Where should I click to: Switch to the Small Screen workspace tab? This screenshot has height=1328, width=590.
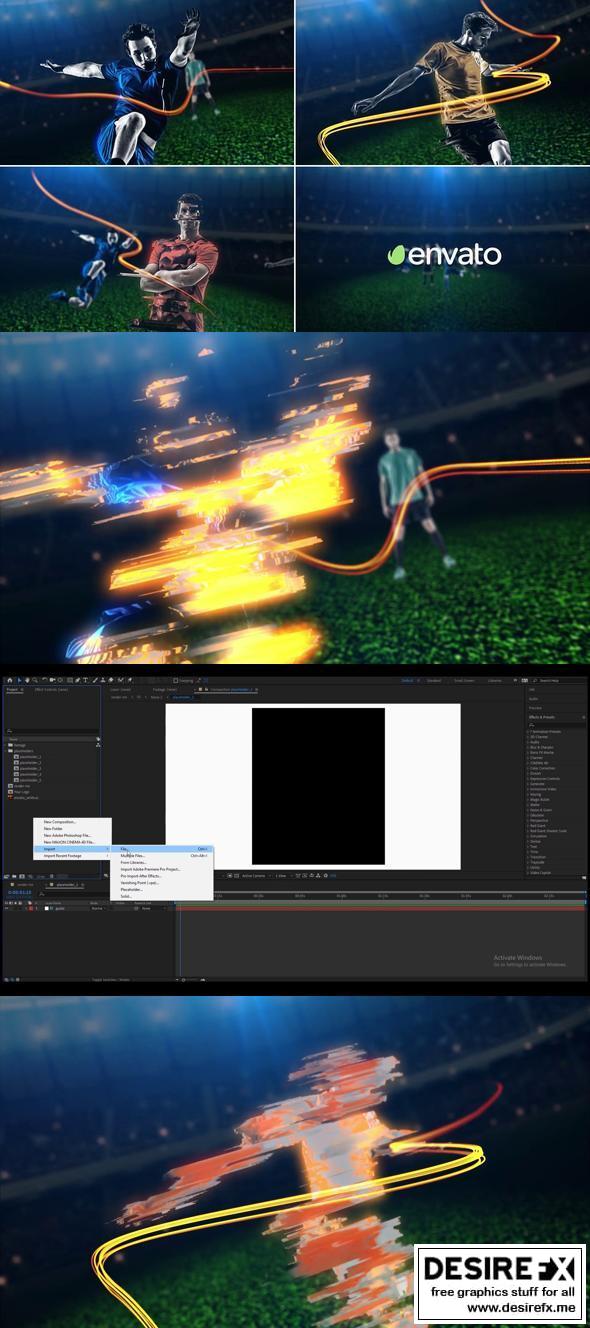[x=464, y=680]
